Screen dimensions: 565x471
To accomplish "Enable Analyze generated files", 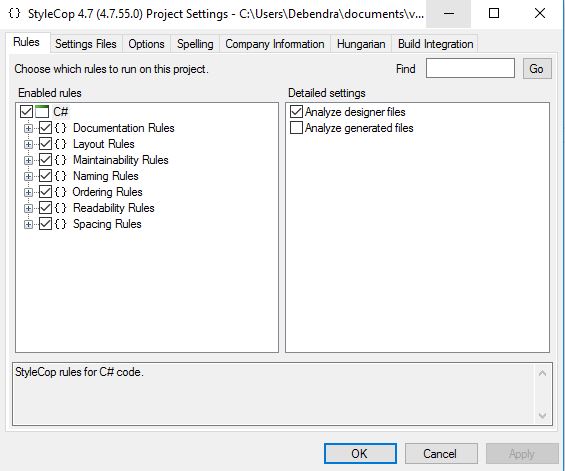I will point(296,128).
